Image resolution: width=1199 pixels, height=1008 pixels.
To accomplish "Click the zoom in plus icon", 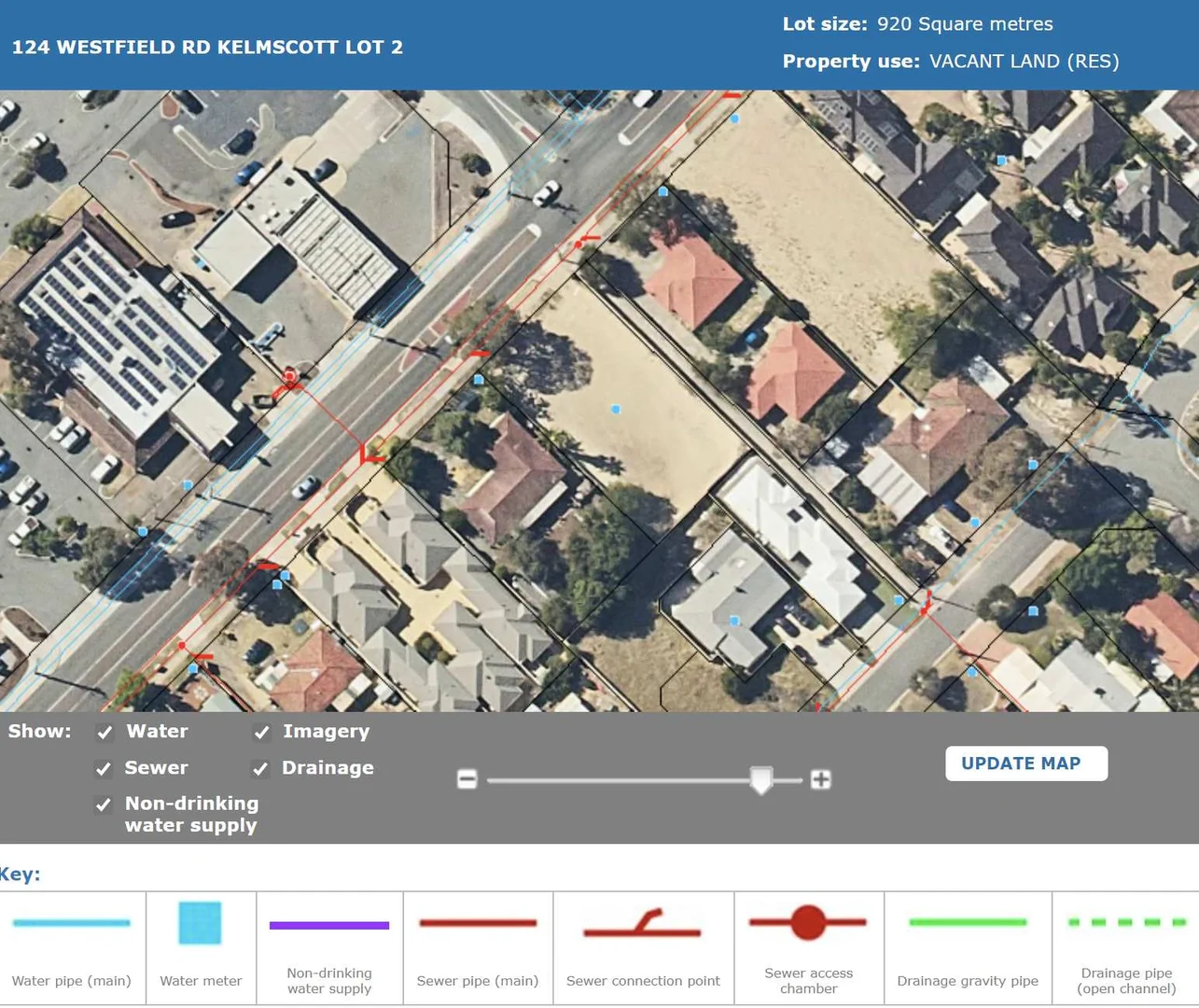I will pos(820,779).
